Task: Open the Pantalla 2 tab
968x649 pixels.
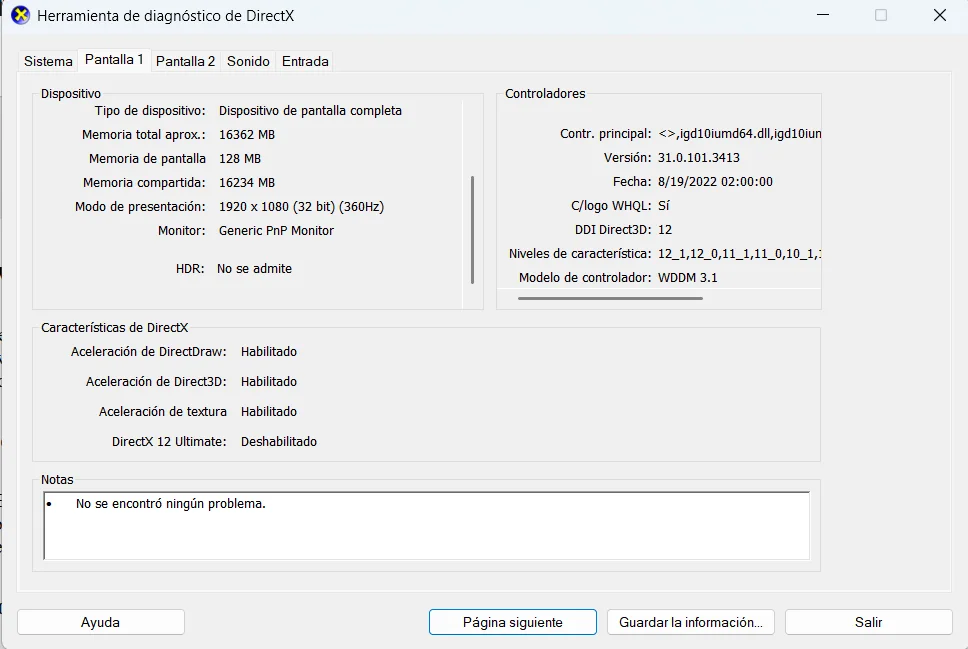Action: [185, 61]
